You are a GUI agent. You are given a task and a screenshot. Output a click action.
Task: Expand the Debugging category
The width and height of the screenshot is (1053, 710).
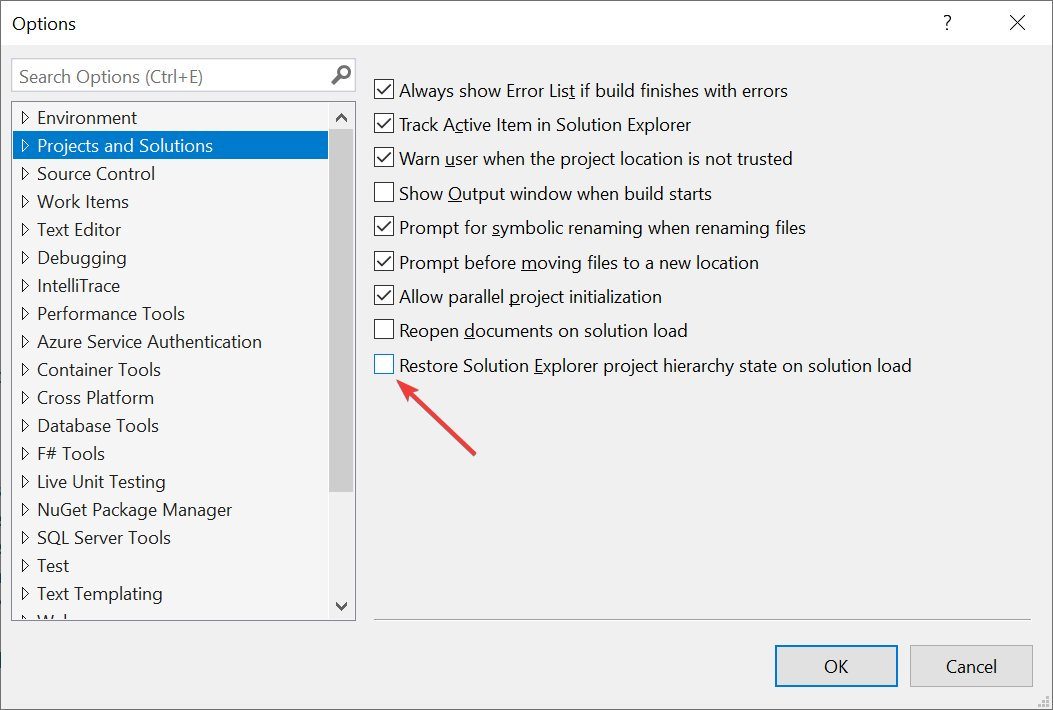[x=24, y=257]
